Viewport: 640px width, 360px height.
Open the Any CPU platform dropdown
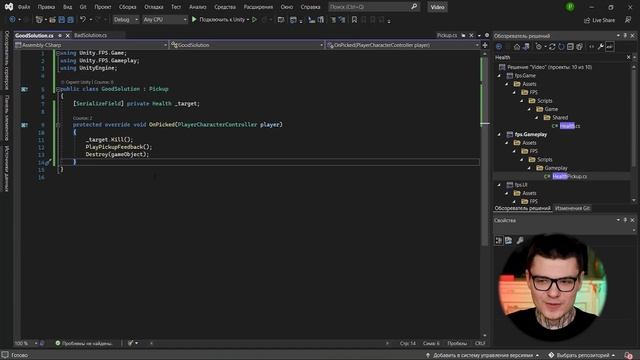pos(165,20)
